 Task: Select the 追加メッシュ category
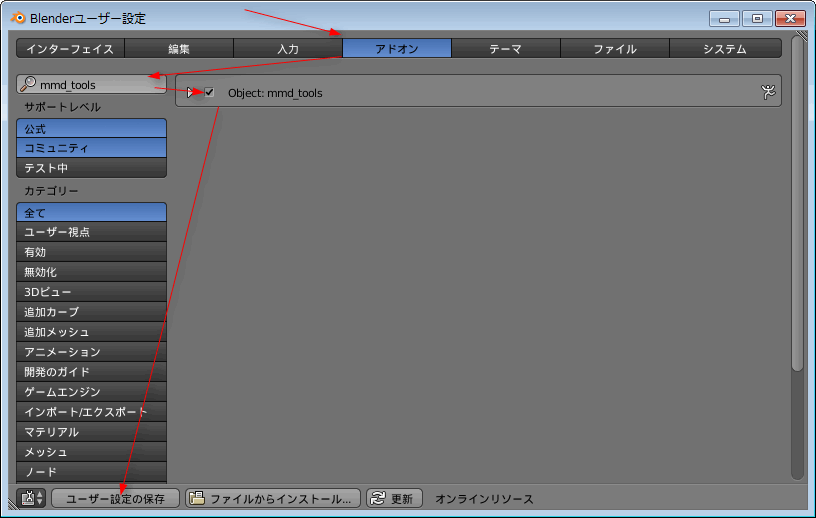pos(92,332)
